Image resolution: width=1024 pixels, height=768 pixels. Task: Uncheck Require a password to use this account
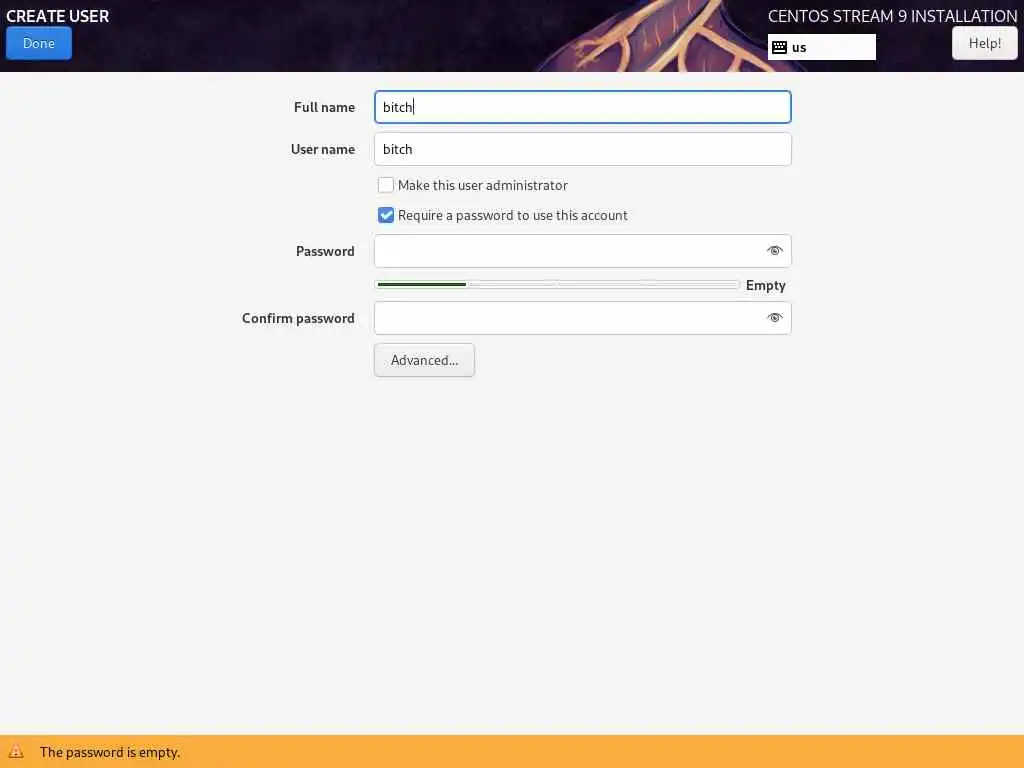pos(386,216)
